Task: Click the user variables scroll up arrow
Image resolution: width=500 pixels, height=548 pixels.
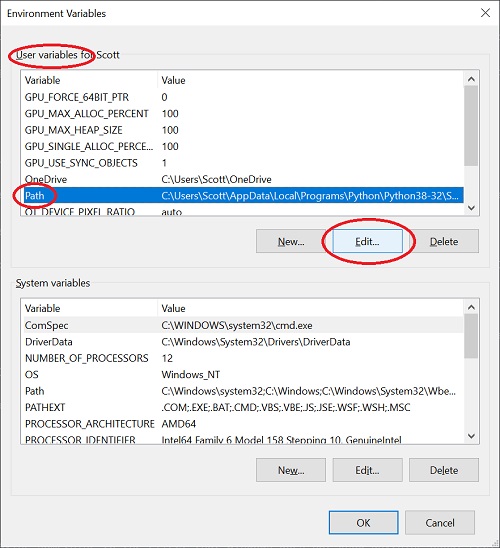Action: tap(471, 79)
